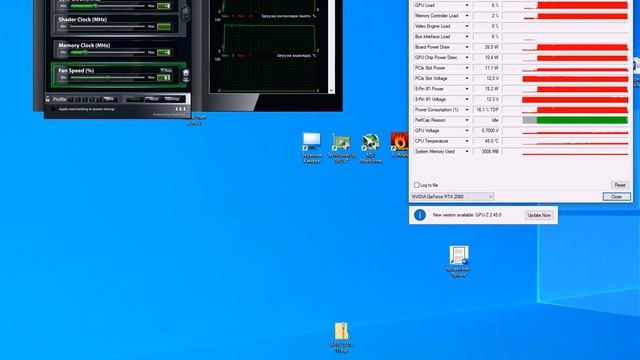Open the System Memory Used dropdown arrow

point(467,151)
